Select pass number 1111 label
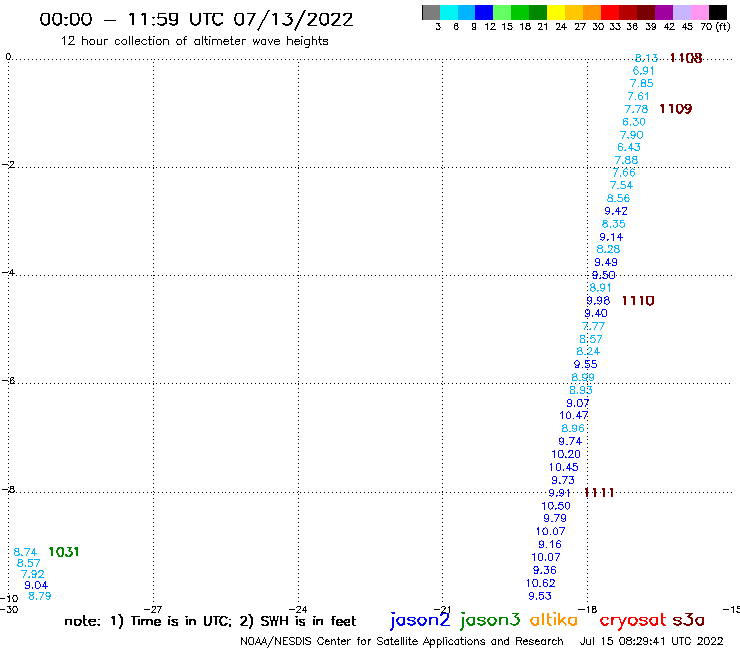 (599, 493)
